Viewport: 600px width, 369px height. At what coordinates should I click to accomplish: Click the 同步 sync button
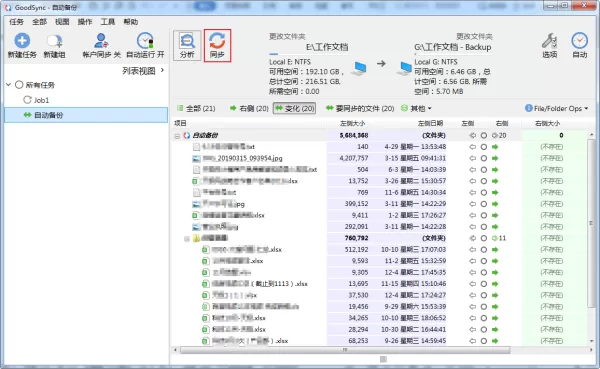pyautogui.click(x=217, y=46)
